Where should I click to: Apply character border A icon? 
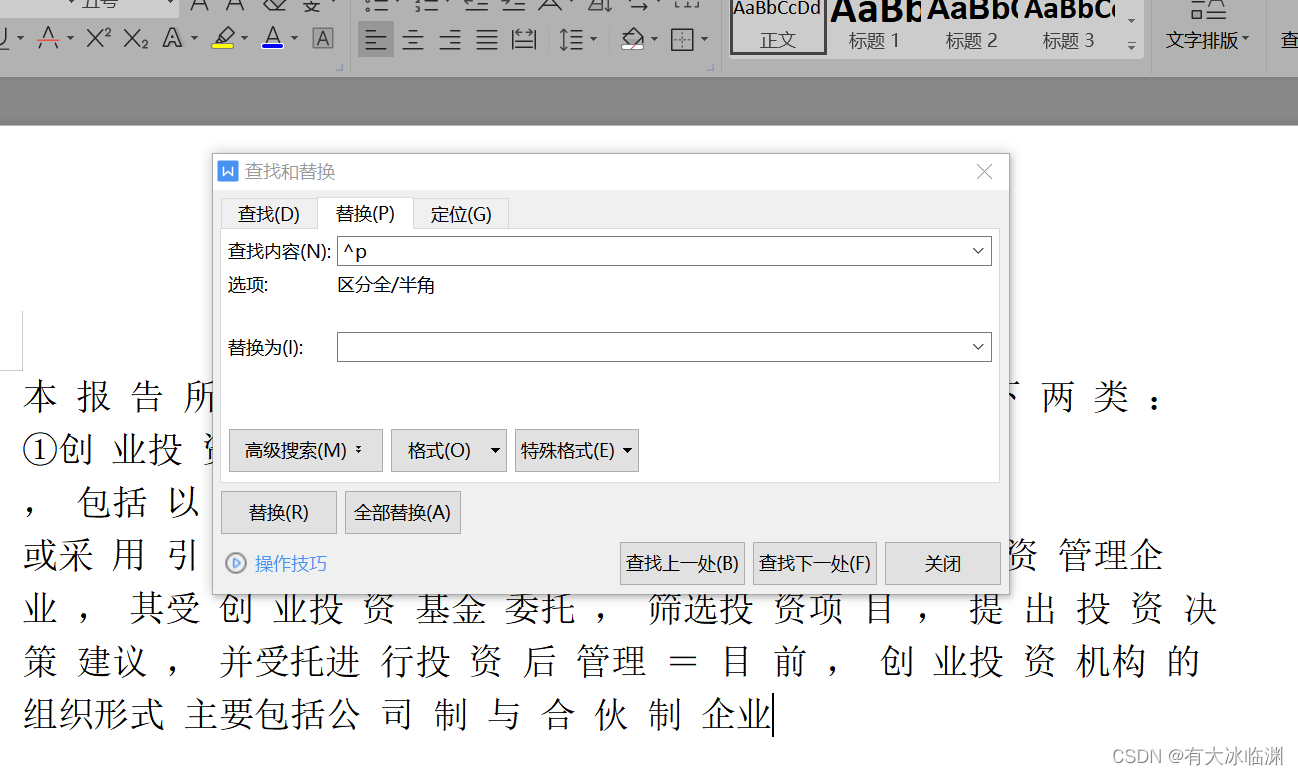323,39
